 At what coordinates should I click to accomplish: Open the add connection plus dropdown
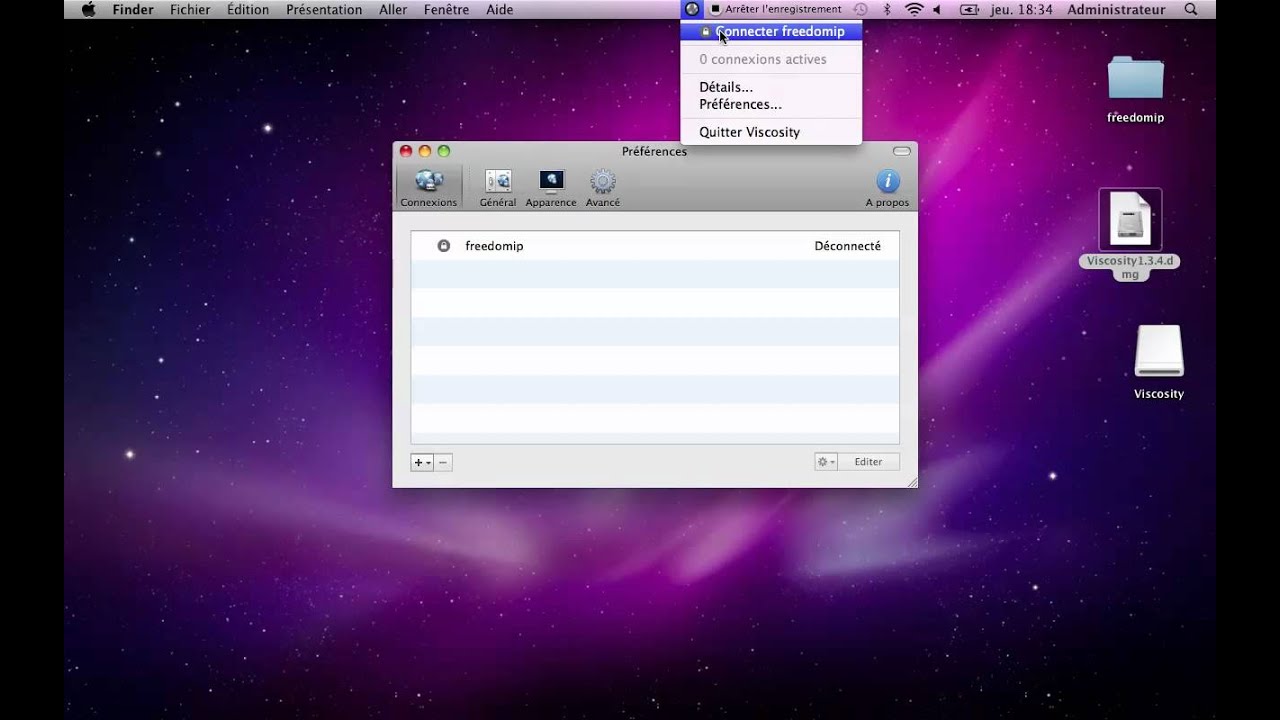click(x=422, y=462)
